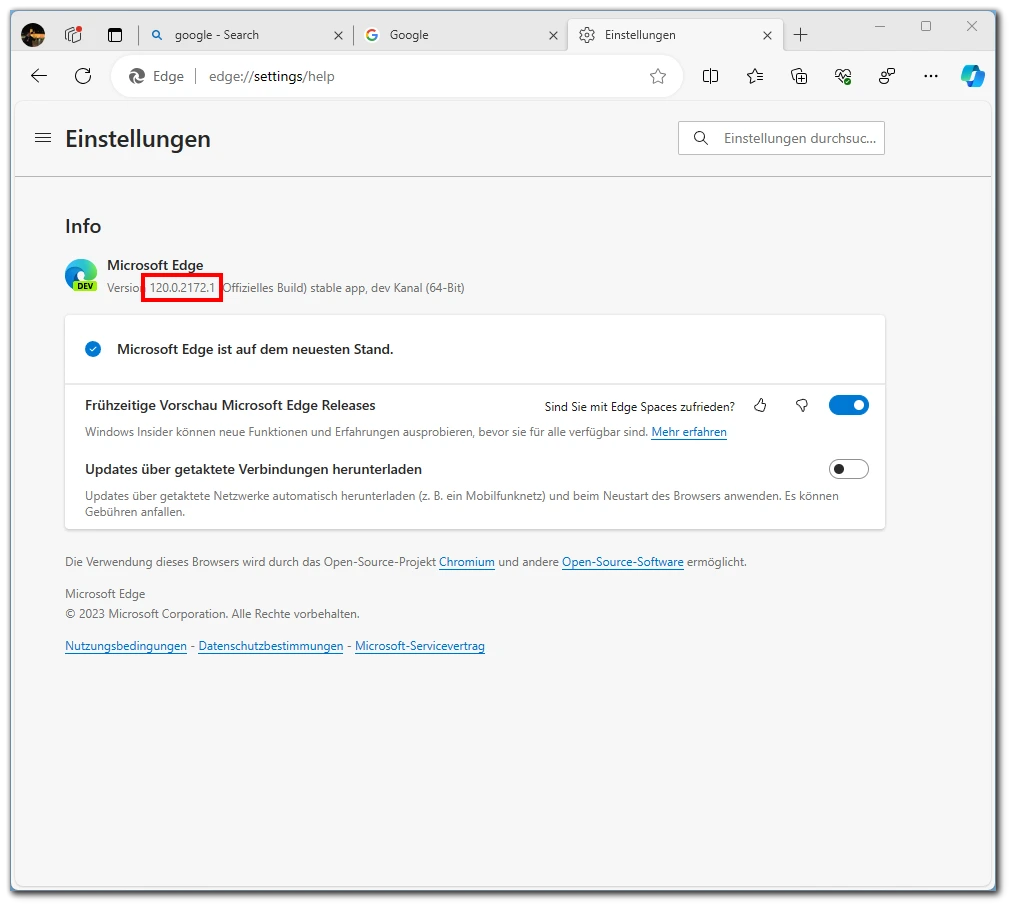Click 'Microsoft Edge ist auf dem neuesten Stand.'
The image size is (1014, 909).
(x=255, y=349)
